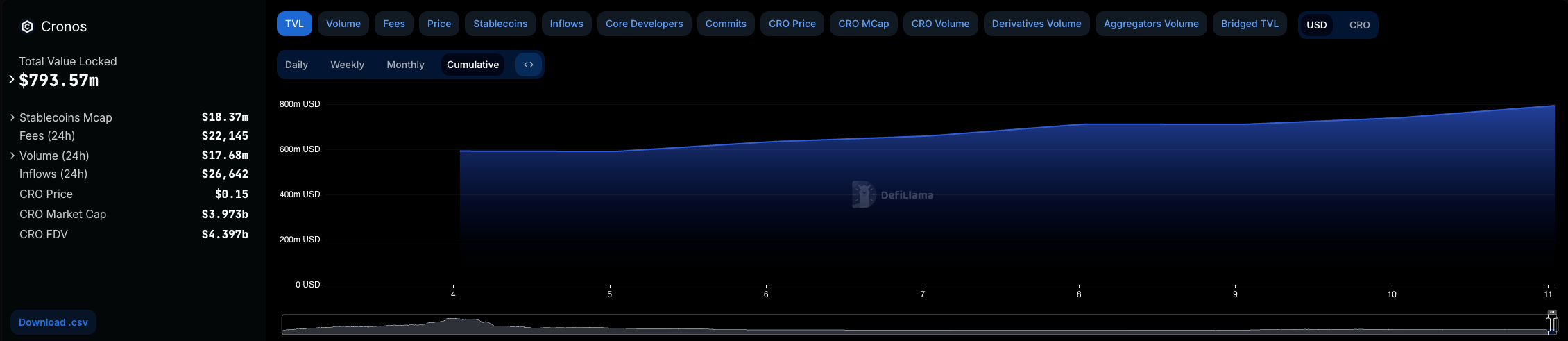Image resolution: width=1568 pixels, height=341 pixels.
Task: Click the Fees (24h) label
Action: [x=47, y=135]
